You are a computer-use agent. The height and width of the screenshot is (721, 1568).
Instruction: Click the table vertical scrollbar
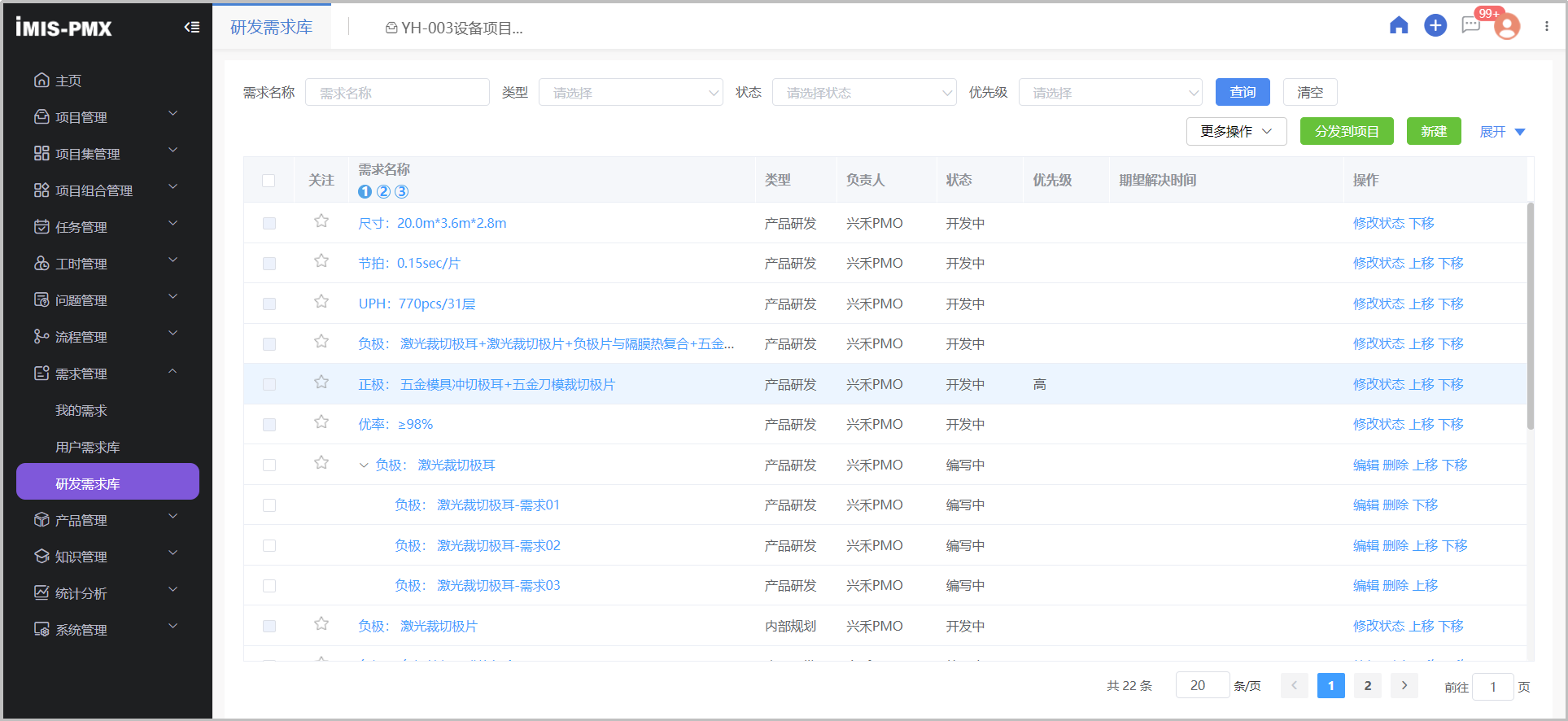tap(1530, 317)
